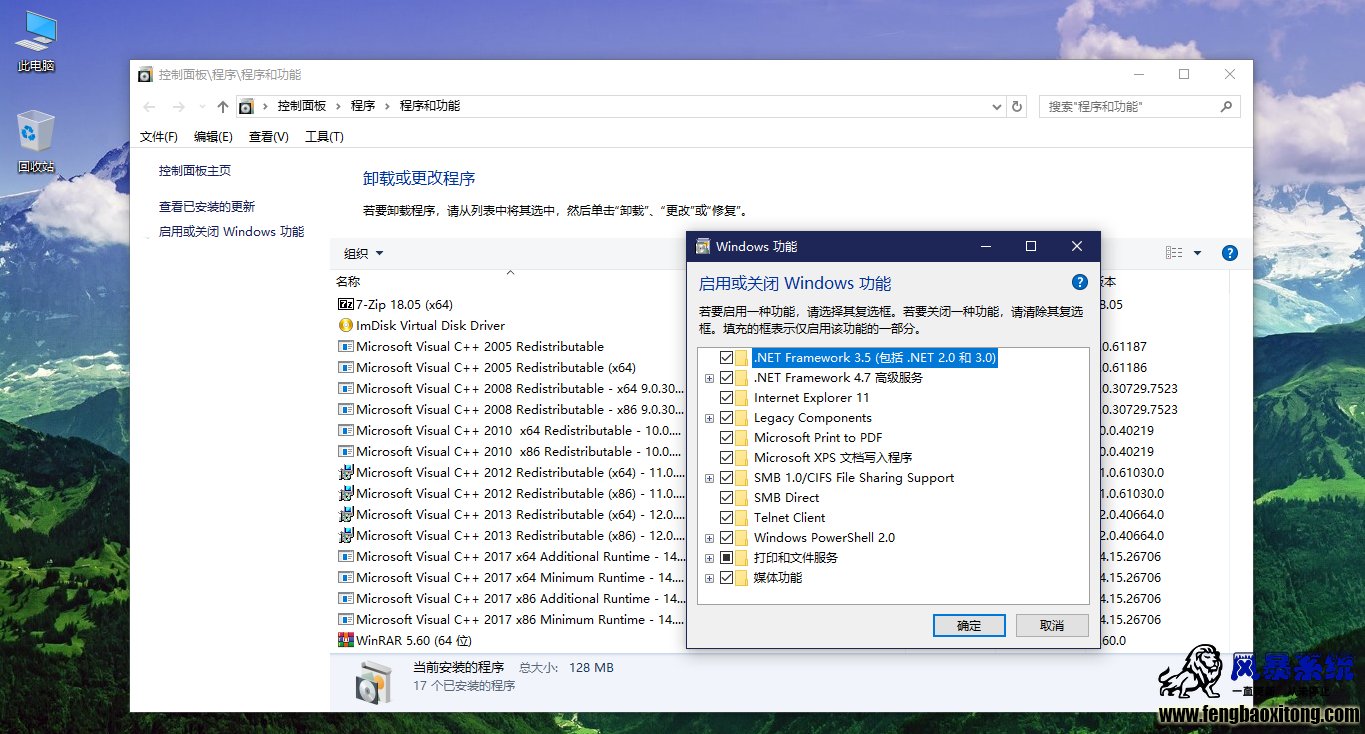Open the 组织 dropdown
This screenshot has height=734, width=1365.
click(364, 253)
